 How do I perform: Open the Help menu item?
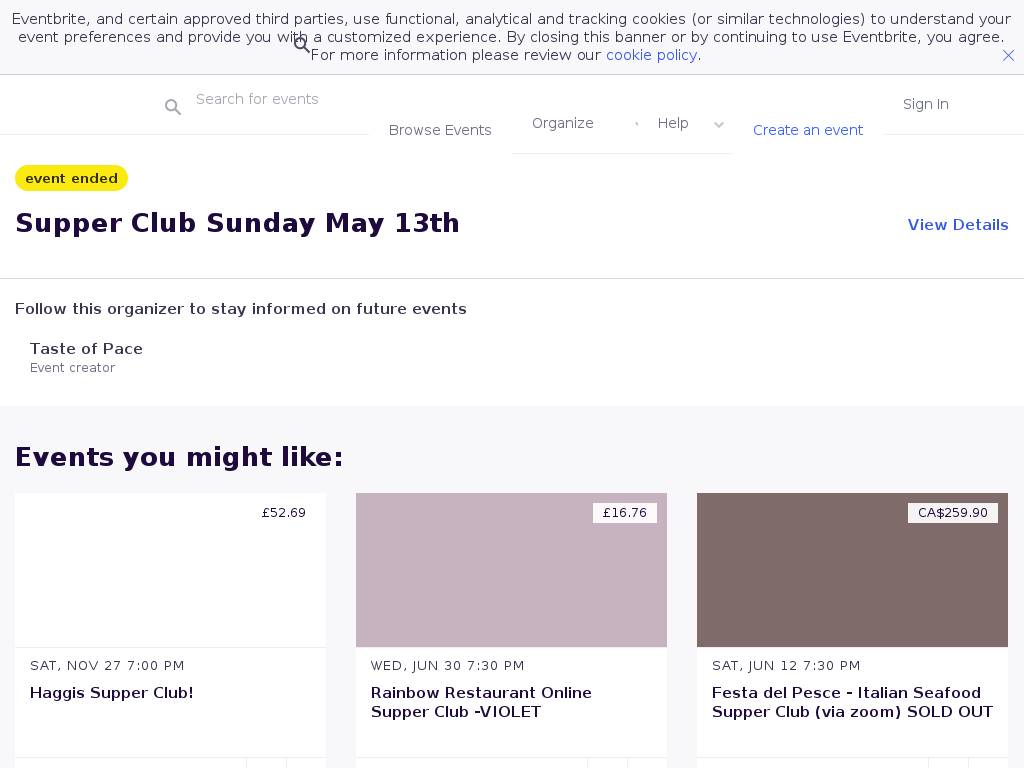click(x=673, y=123)
